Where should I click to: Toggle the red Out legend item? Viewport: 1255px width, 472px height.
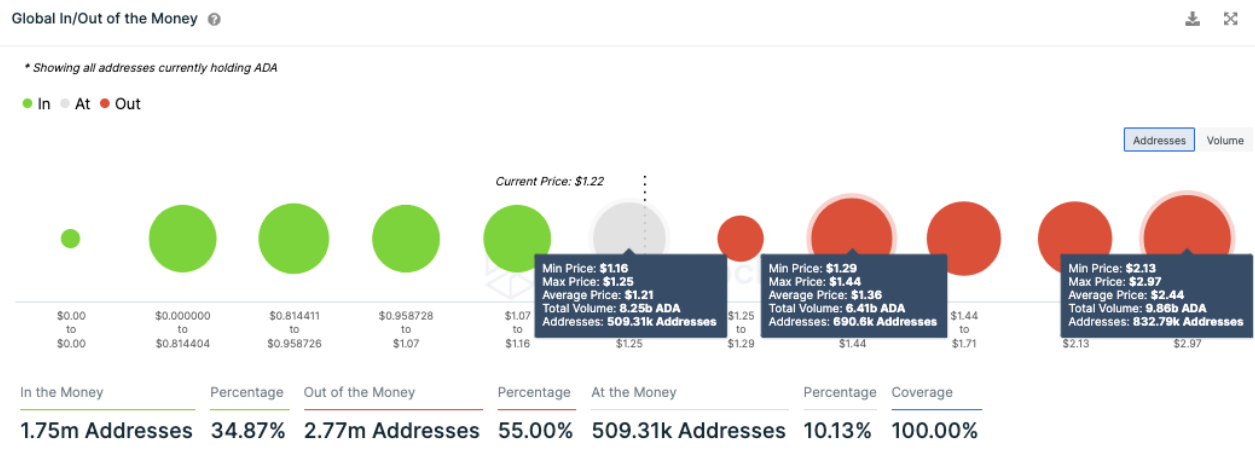point(120,104)
